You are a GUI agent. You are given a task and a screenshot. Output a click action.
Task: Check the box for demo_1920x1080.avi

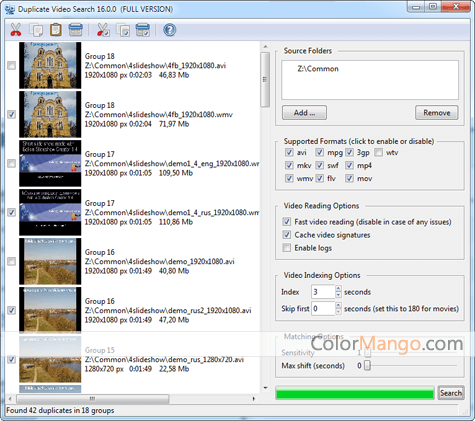pyautogui.click(x=12, y=261)
